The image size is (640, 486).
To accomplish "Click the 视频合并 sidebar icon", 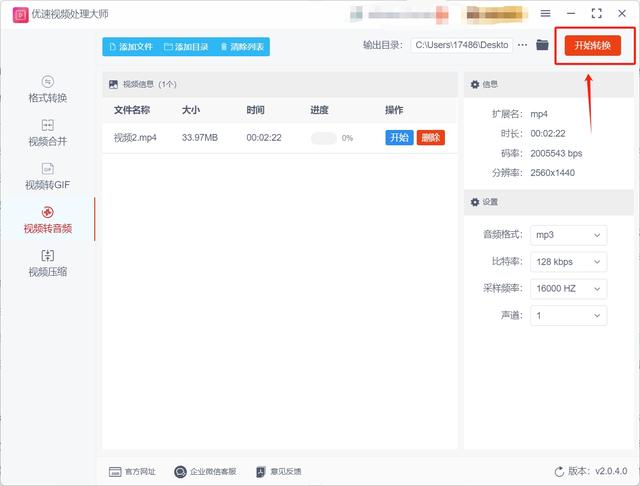I will pos(48,125).
